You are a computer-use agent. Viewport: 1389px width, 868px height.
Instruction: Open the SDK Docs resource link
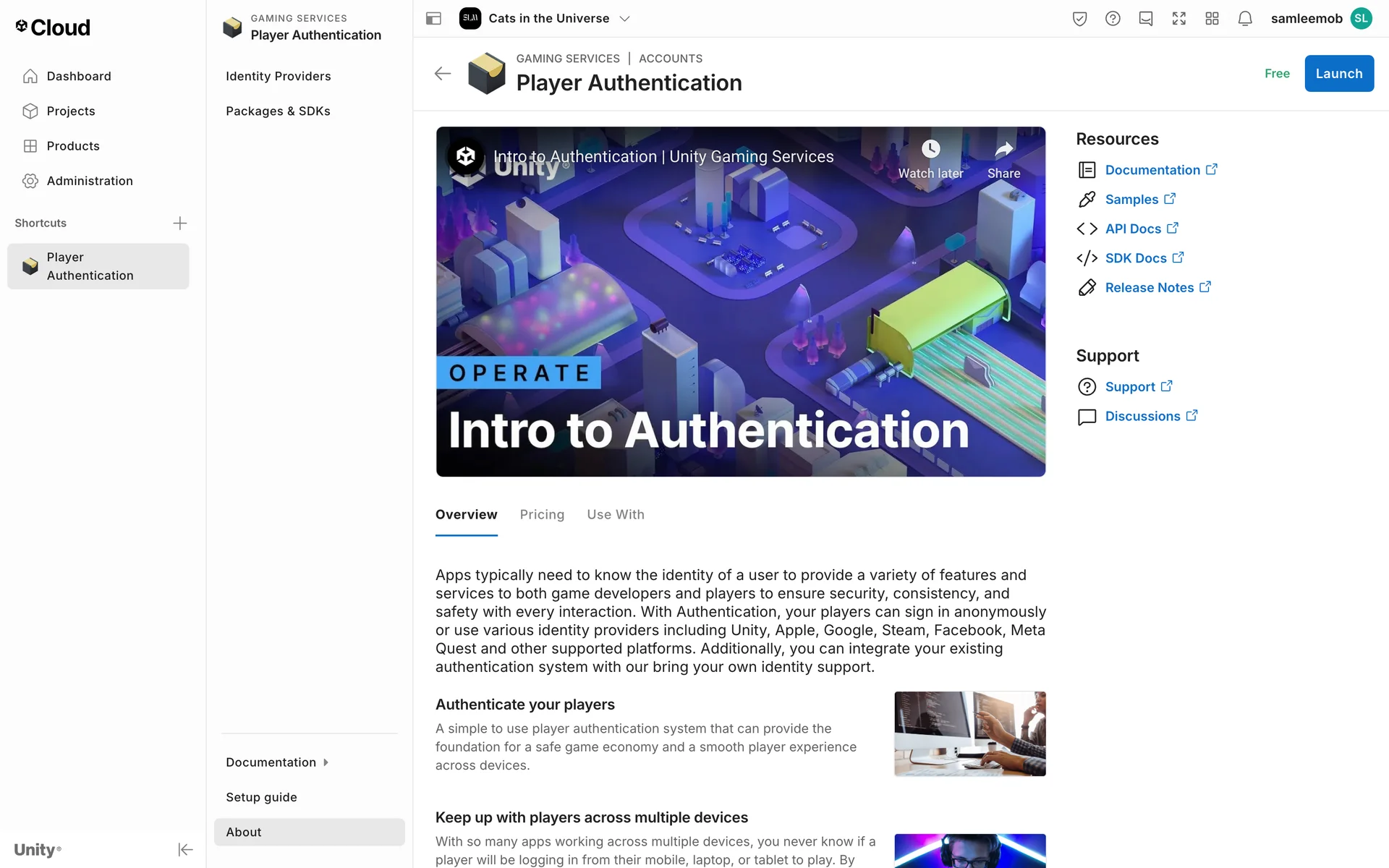pos(1136,258)
